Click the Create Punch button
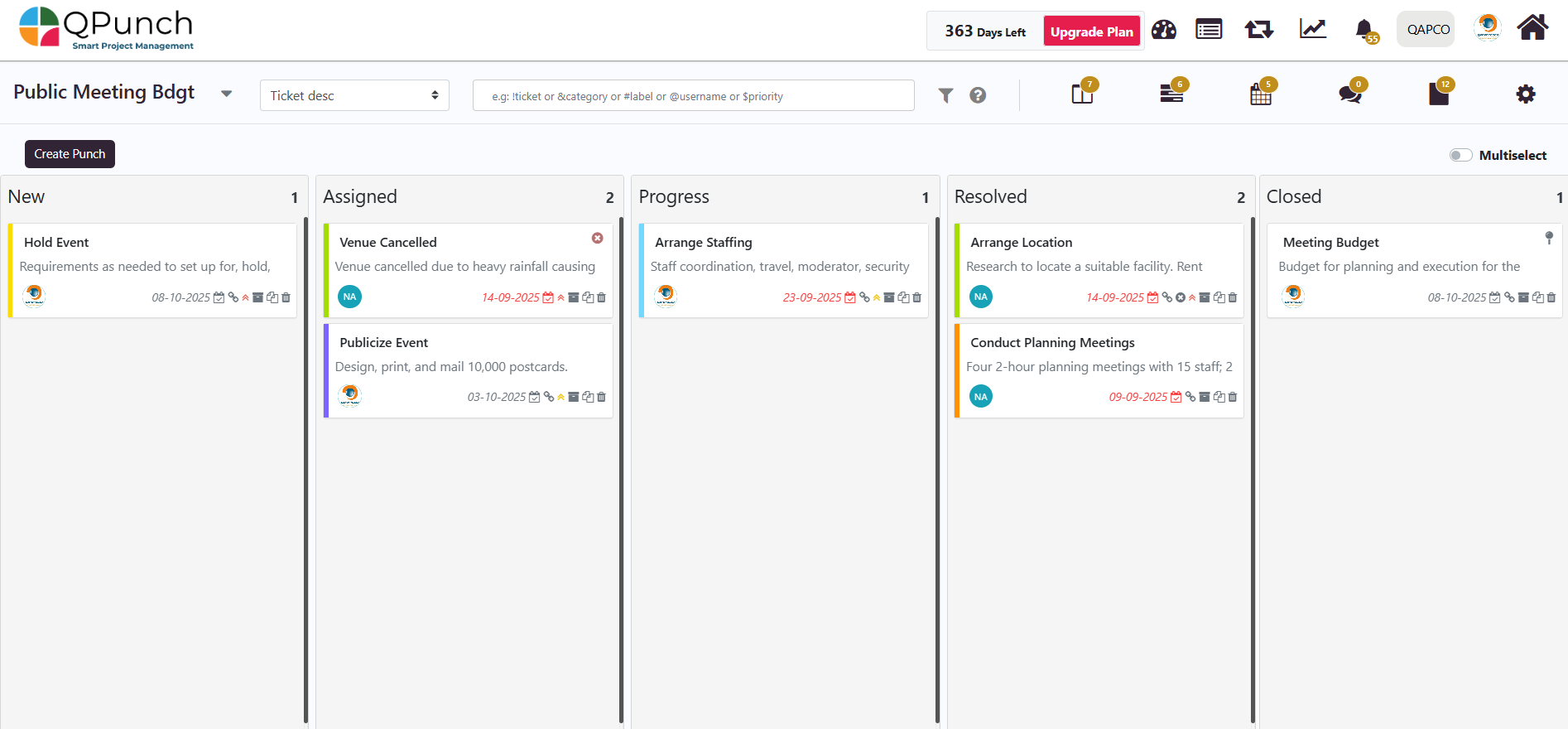Screen dimensions: 1568x729 coord(70,154)
